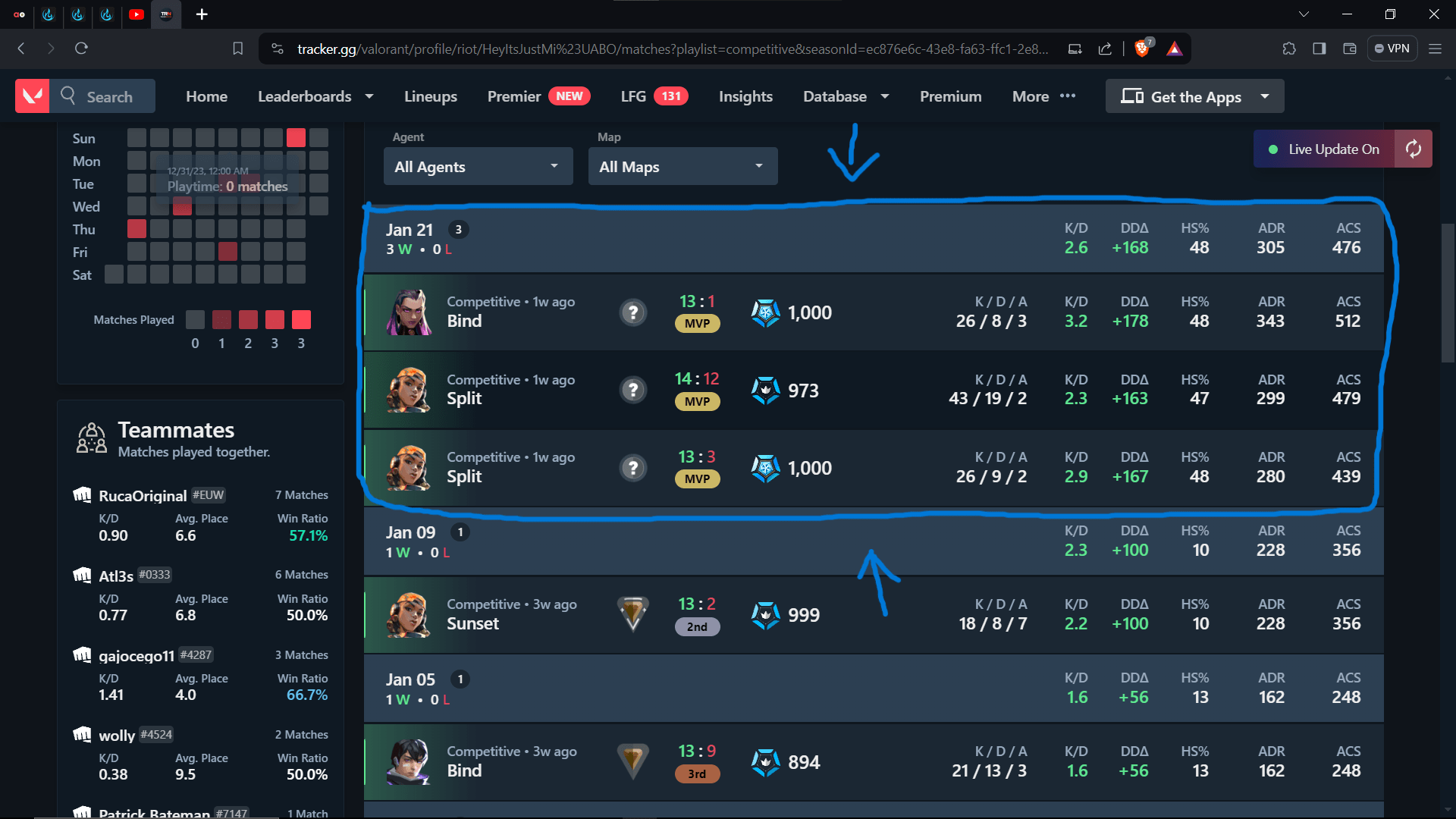Open the All Agents dropdown

point(478,167)
